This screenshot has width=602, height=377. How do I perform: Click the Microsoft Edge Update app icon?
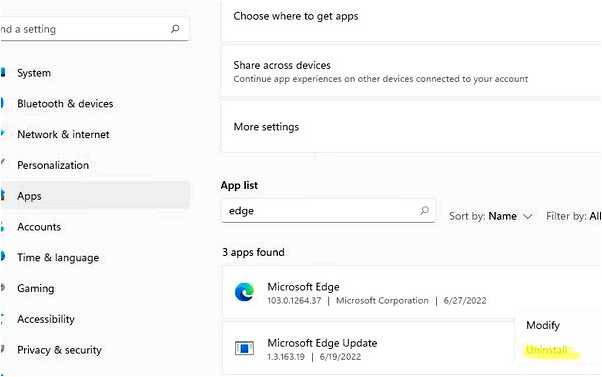[244, 348]
